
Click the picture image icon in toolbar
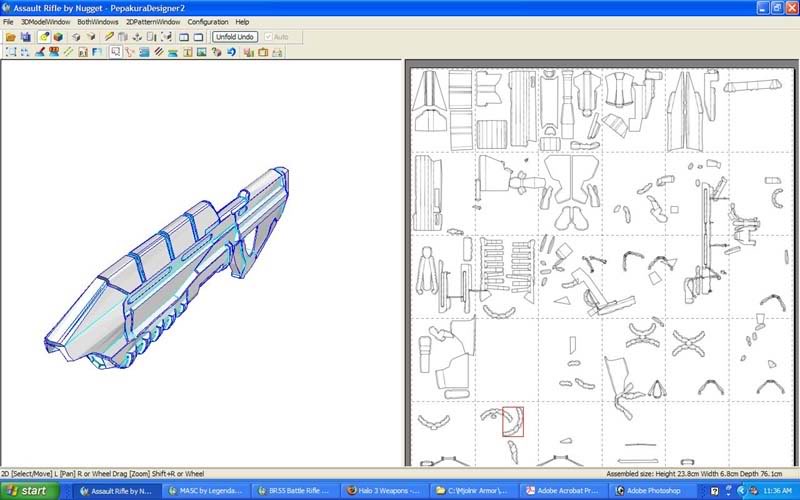point(202,52)
